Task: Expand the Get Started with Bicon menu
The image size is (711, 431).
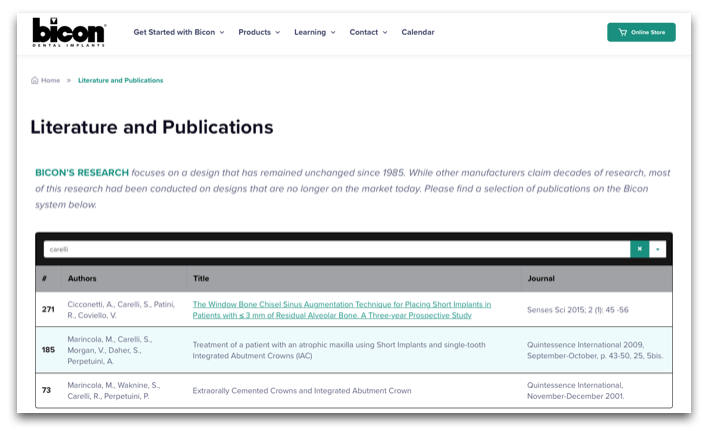Action: click(179, 32)
